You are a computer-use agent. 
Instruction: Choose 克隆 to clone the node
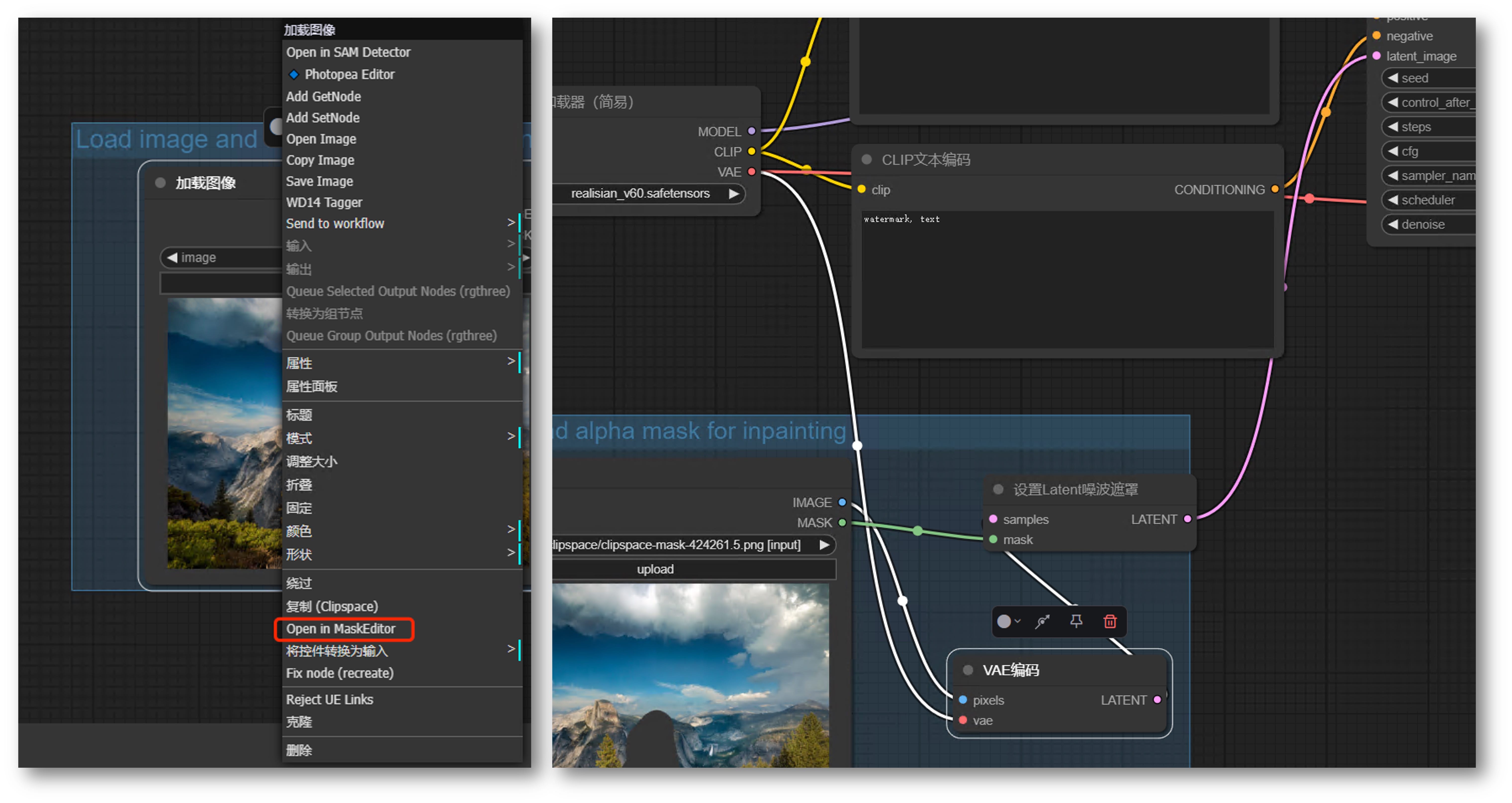pos(299,721)
